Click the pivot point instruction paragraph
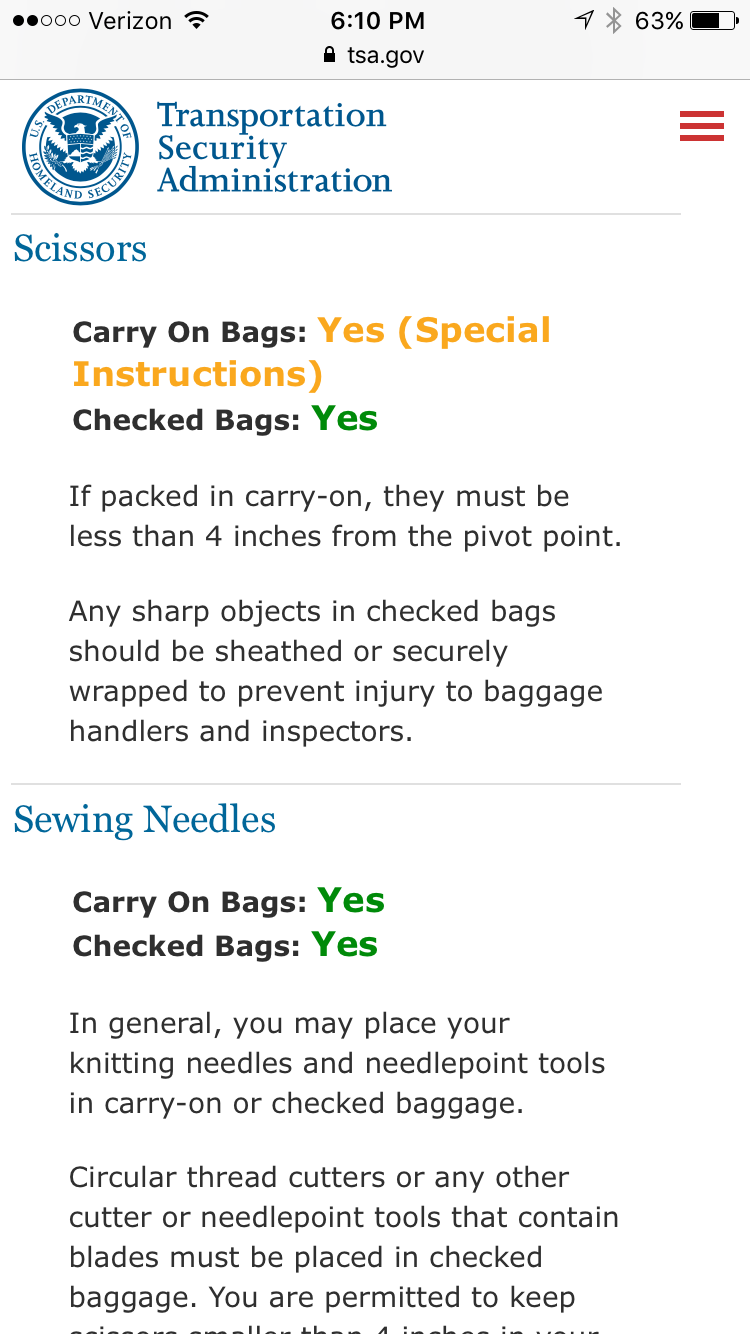The height and width of the screenshot is (1334, 750). click(x=345, y=517)
